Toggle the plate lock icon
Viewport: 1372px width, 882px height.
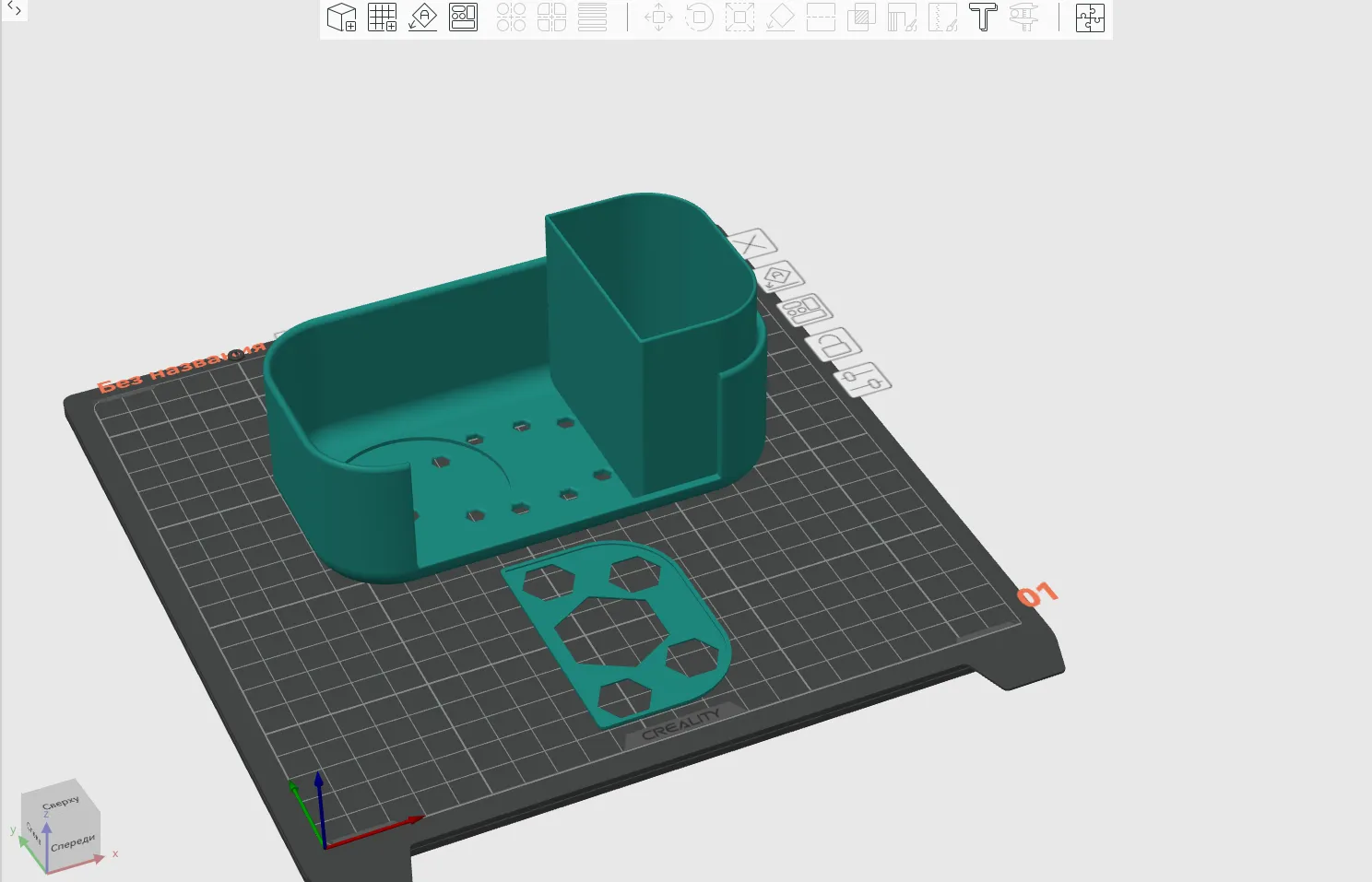[x=835, y=345]
